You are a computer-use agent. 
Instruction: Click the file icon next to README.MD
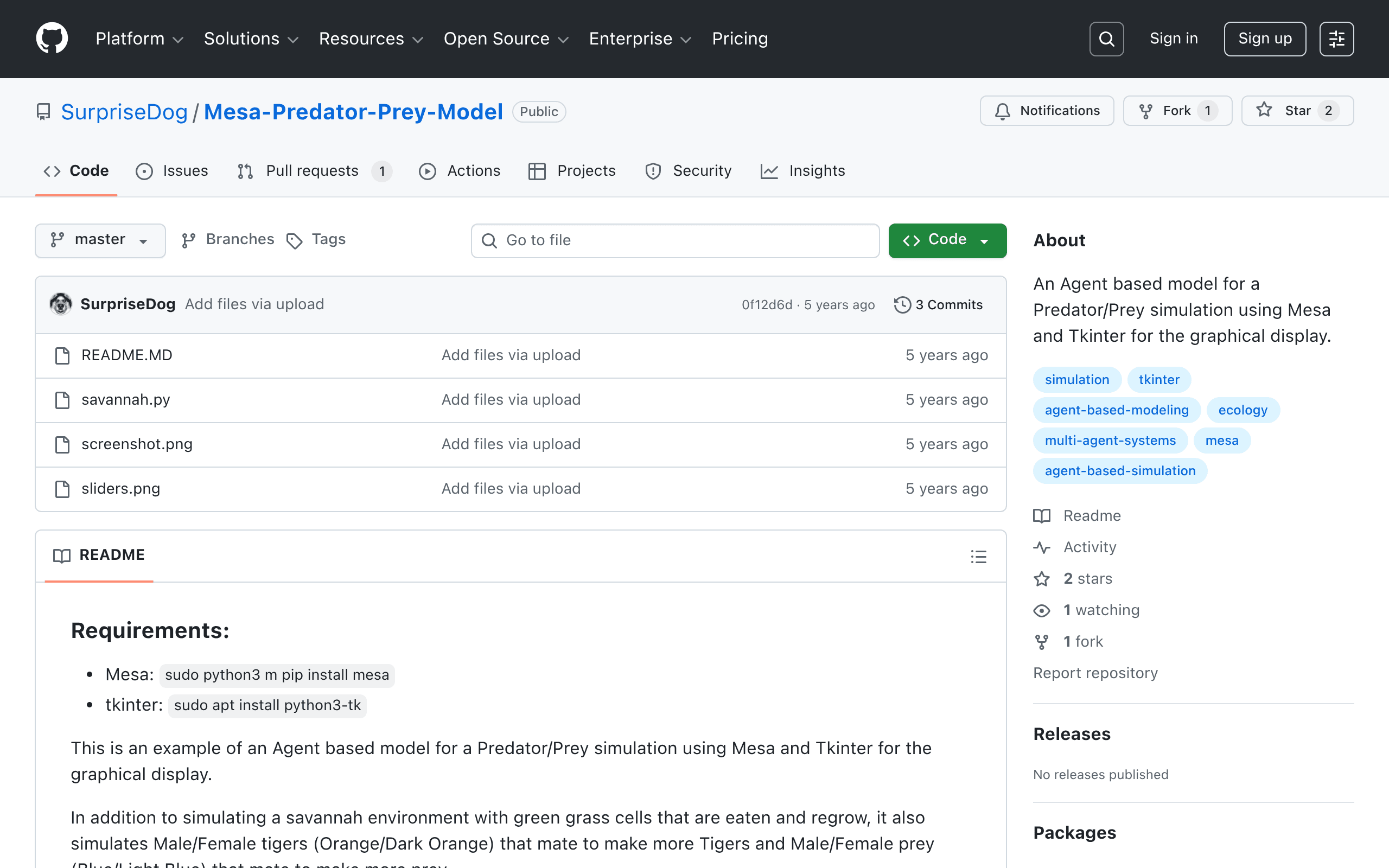pyautogui.click(x=62, y=355)
